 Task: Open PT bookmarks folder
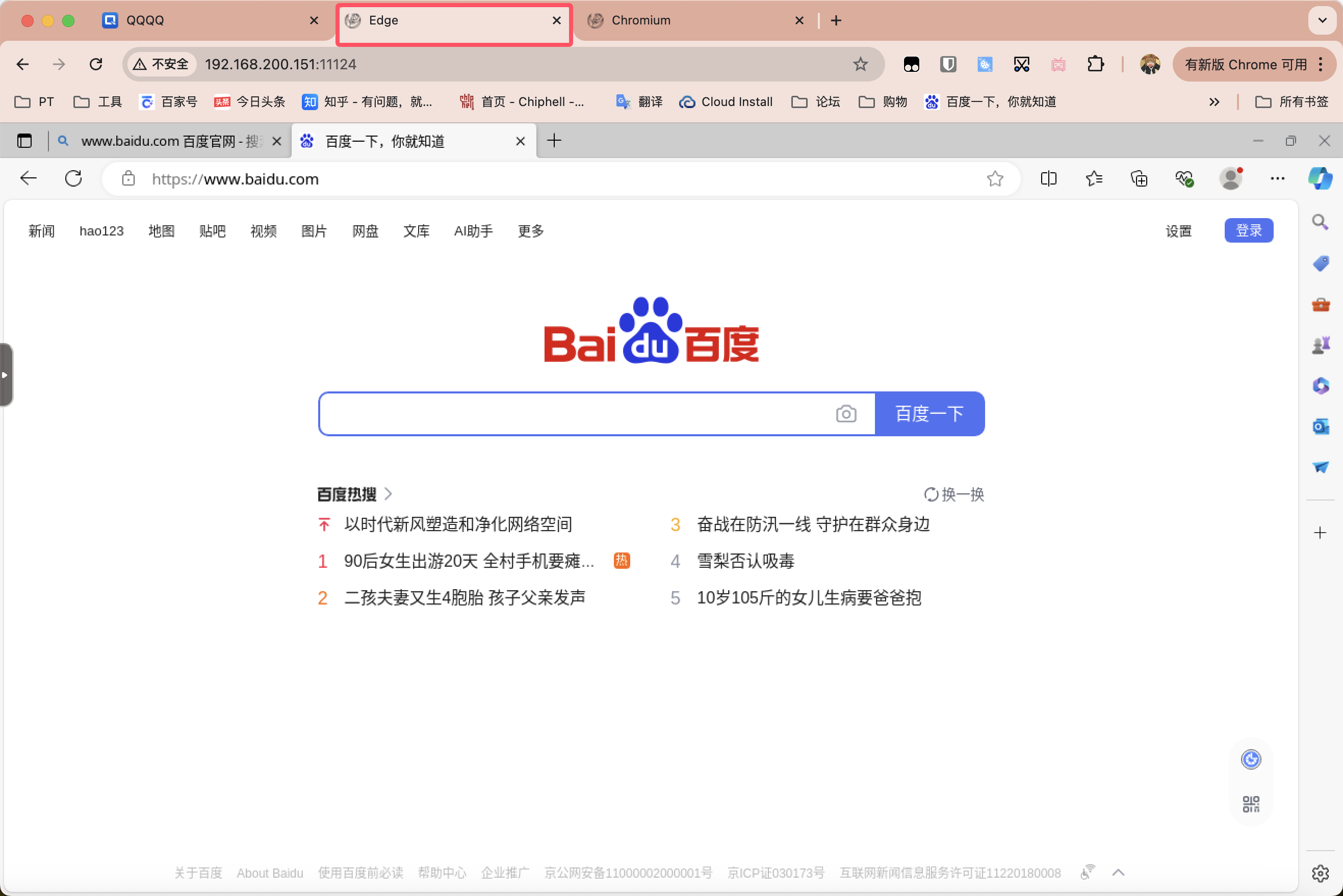point(34,102)
